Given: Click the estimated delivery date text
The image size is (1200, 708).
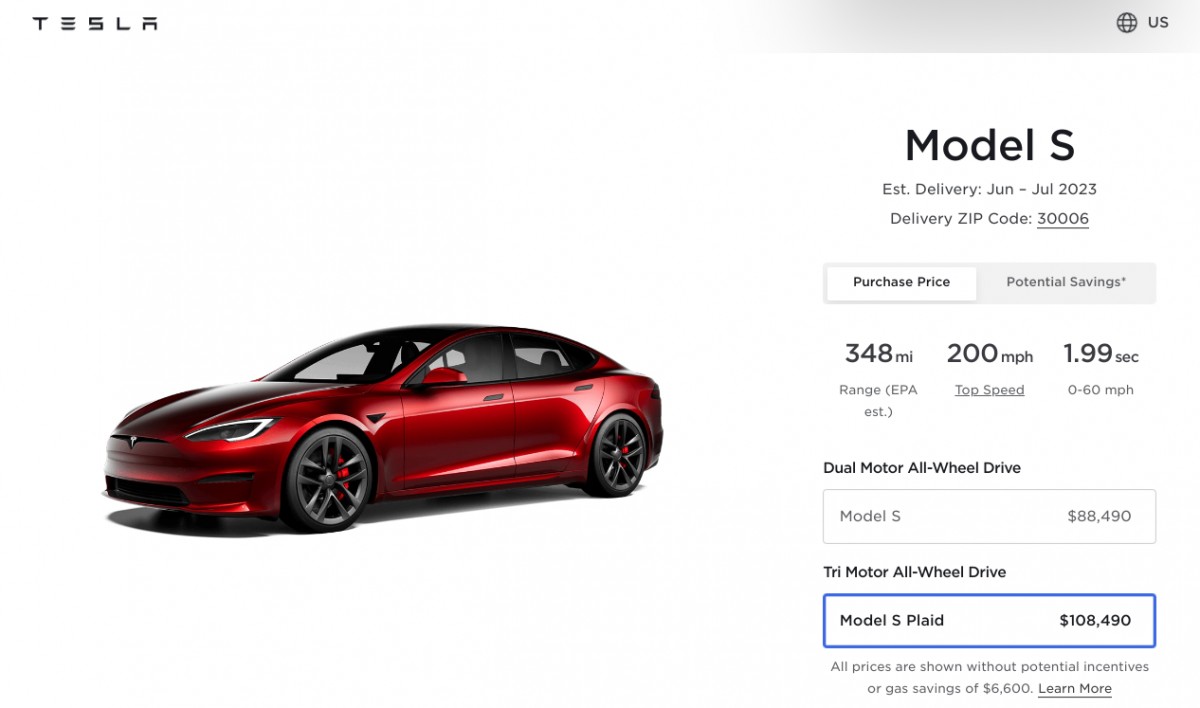Looking at the screenshot, I should tap(988, 188).
